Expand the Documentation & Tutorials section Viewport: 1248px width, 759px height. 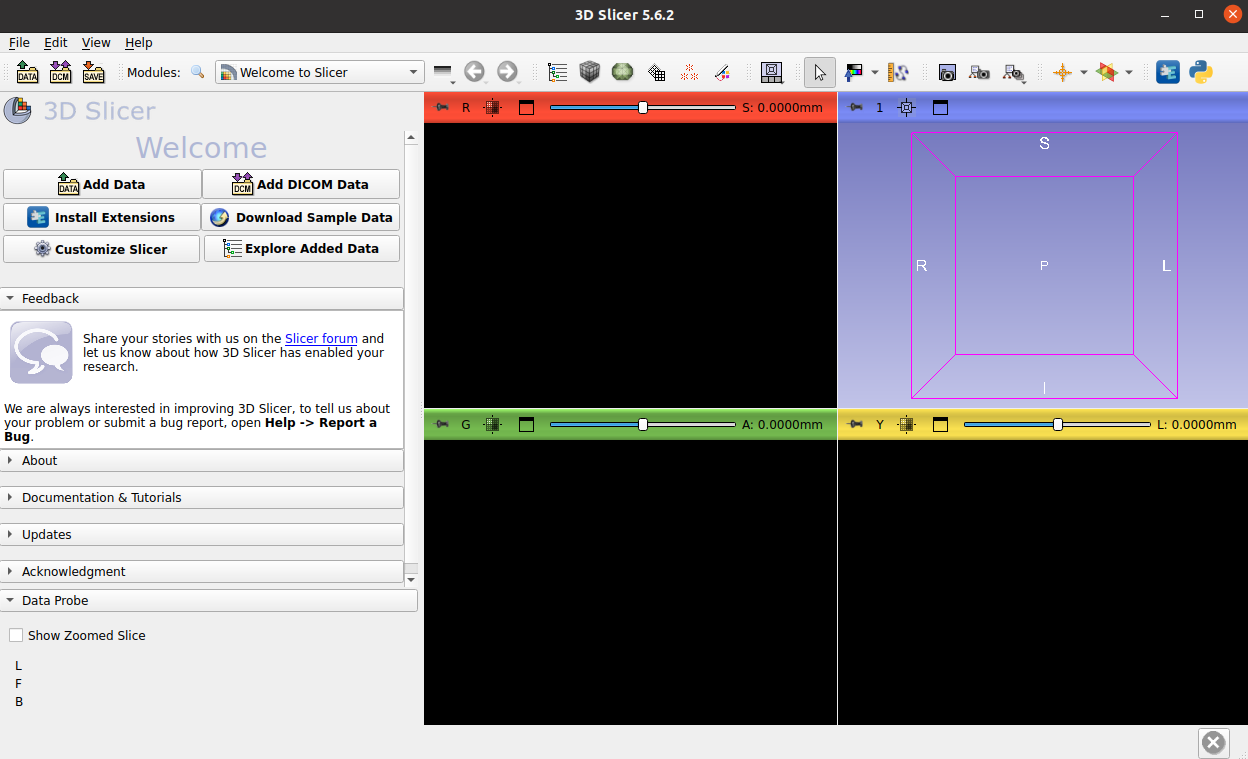pos(202,497)
